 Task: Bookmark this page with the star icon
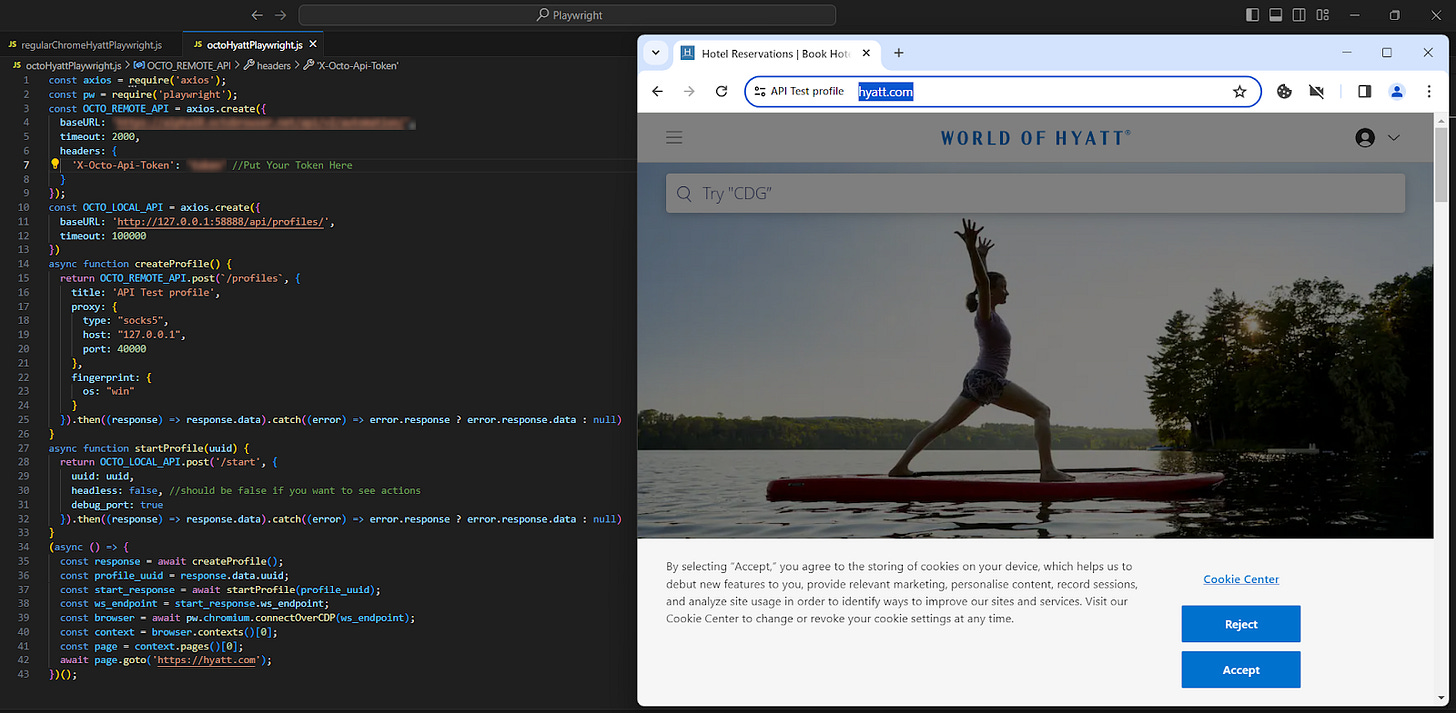[x=1240, y=92]
